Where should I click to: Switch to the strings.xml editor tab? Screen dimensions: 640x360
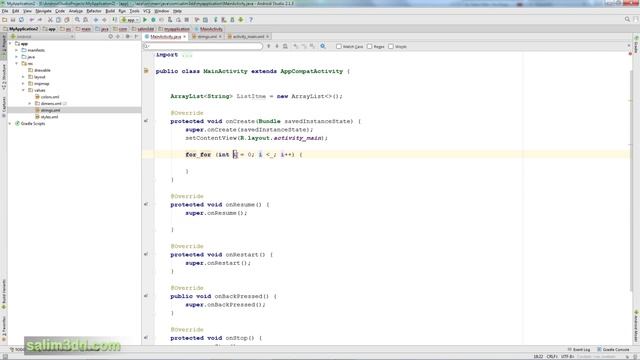207,37
